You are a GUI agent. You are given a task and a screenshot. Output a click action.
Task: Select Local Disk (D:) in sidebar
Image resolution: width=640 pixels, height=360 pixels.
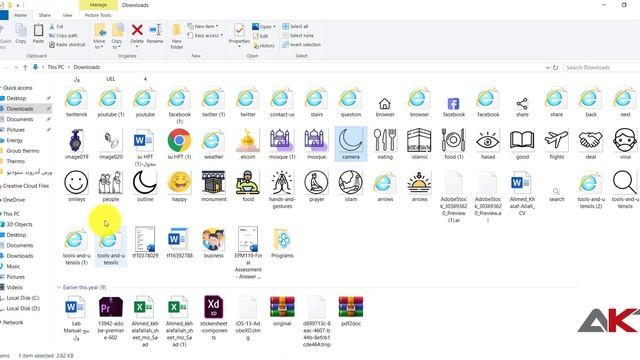(23, 309)
